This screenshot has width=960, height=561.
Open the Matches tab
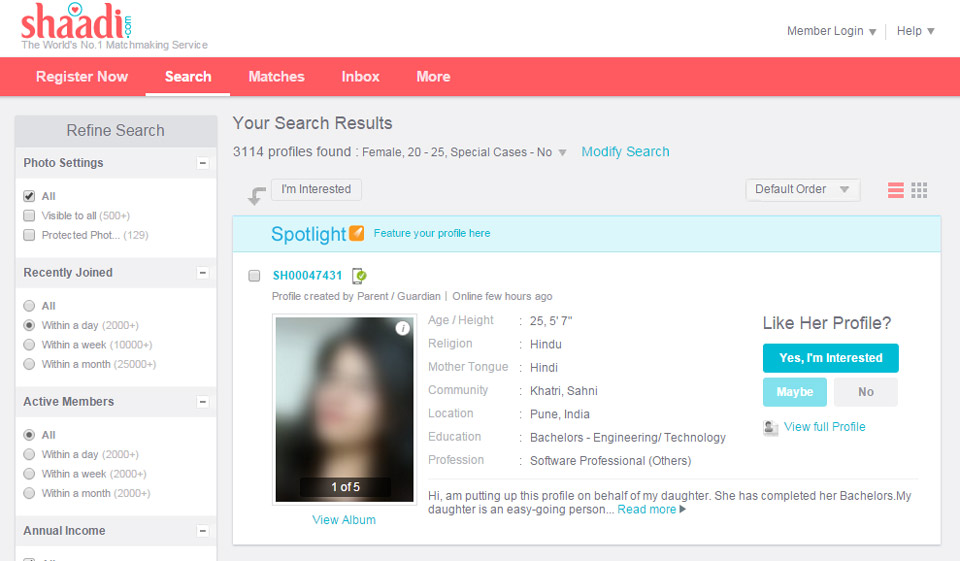pyautogui.click(x=276, y=76)
